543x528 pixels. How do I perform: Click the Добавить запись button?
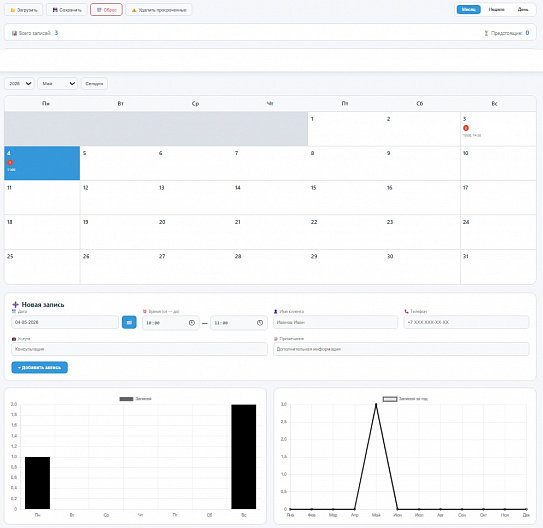[39, 367]
